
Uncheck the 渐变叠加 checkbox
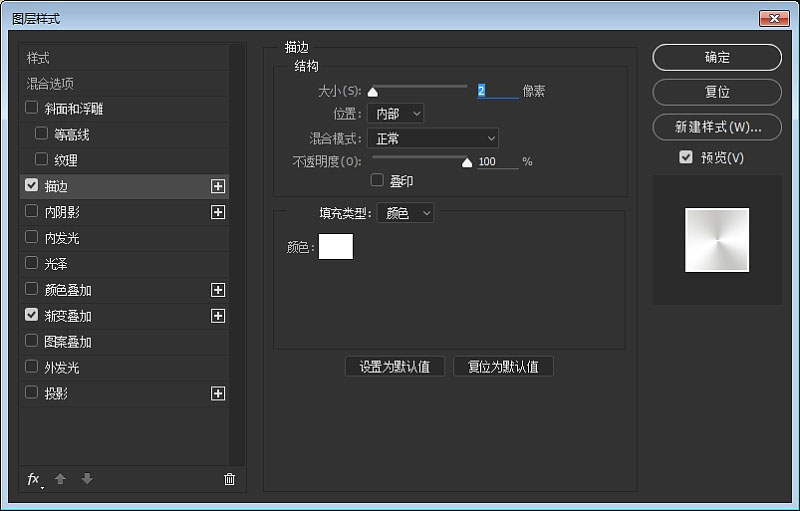click(x=32, y=315)
